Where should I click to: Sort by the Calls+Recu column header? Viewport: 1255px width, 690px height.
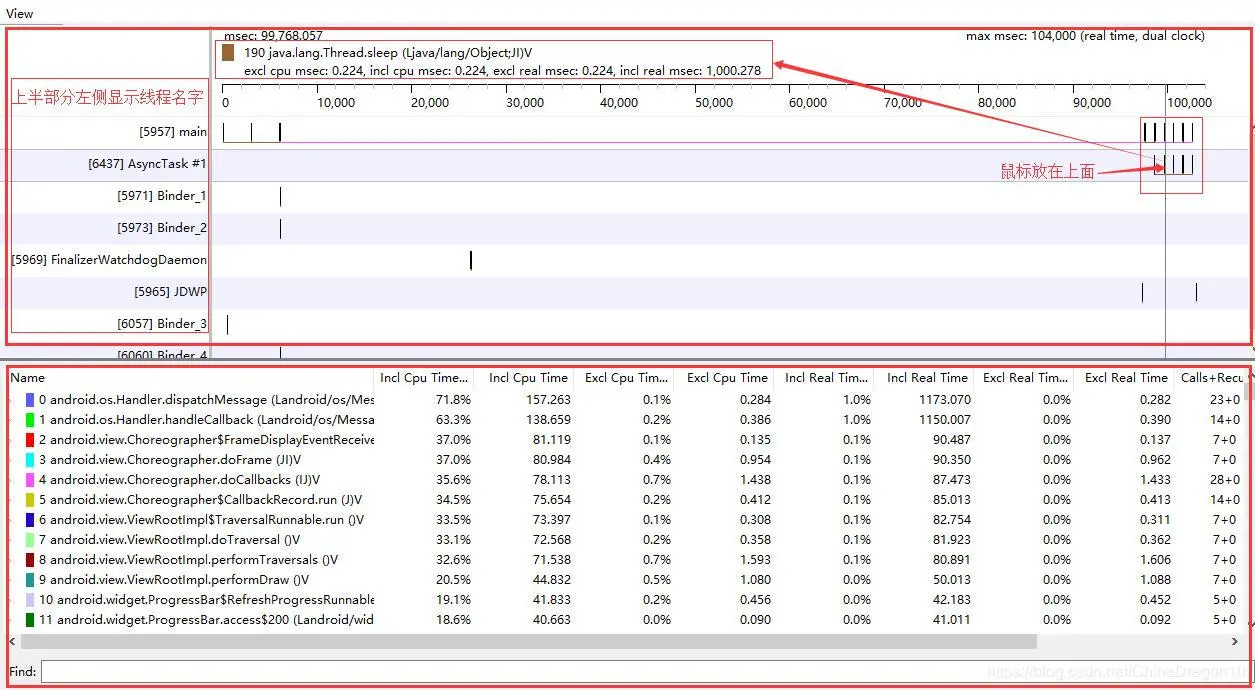tap(1209, 378)
